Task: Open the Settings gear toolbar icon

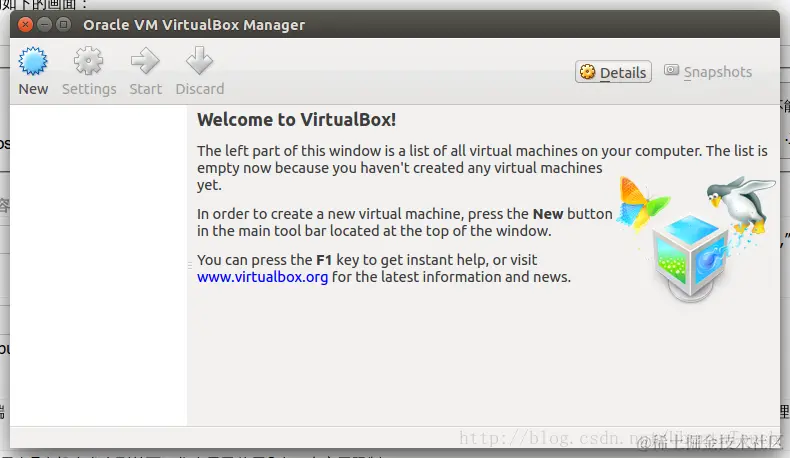Action: (x=89, y=61)
